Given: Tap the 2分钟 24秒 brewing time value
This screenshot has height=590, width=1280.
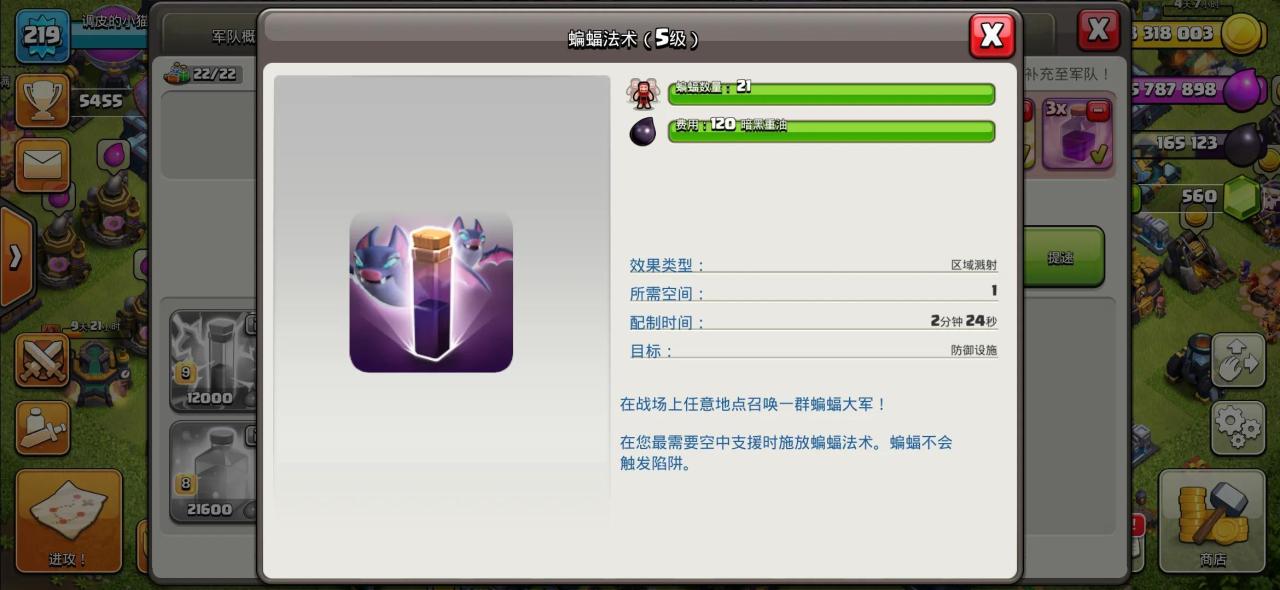Looking at the screenshot, I should (x=963, y=321).
